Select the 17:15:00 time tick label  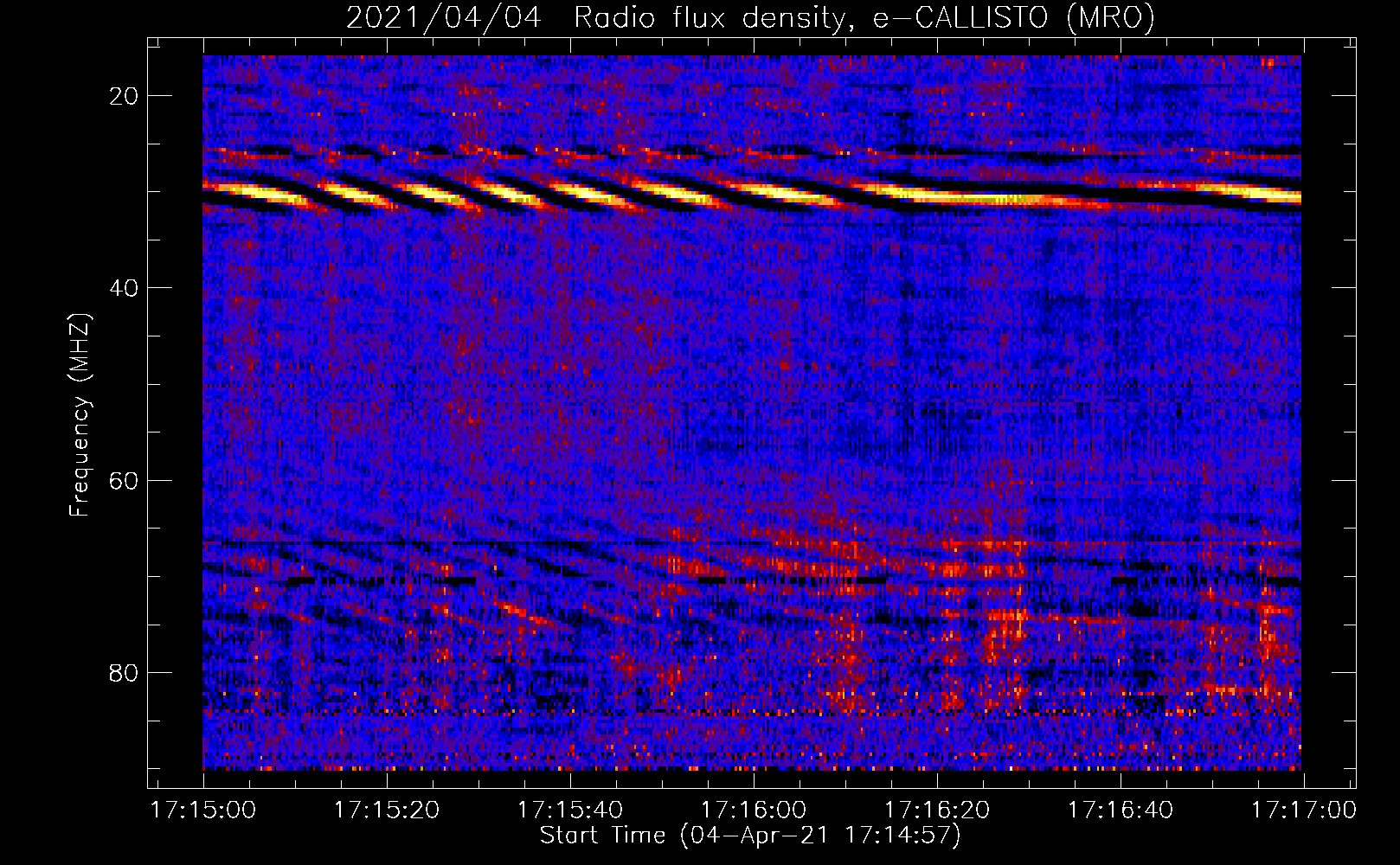tap(203, 811)
